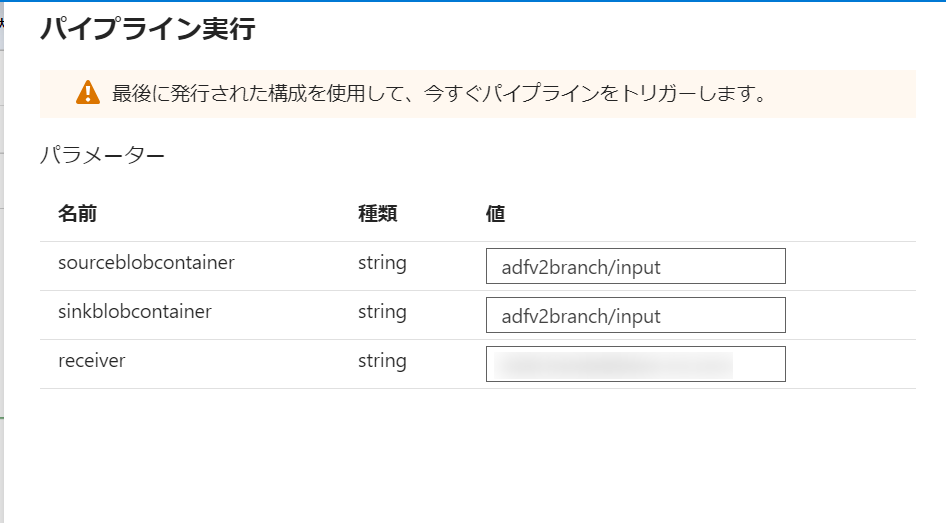946x523 pixels.
Task: Click the 'sinkblobcontainer' parameter name
Action: (135, 312)
